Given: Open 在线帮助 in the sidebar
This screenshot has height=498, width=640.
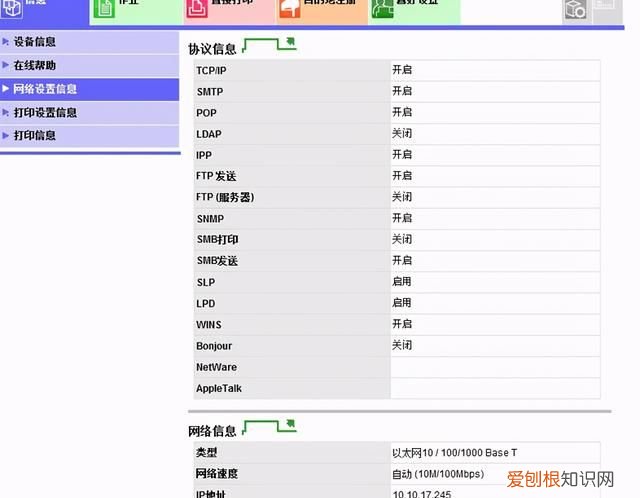Looking at the screenshot, I should [x=89, y=65].
